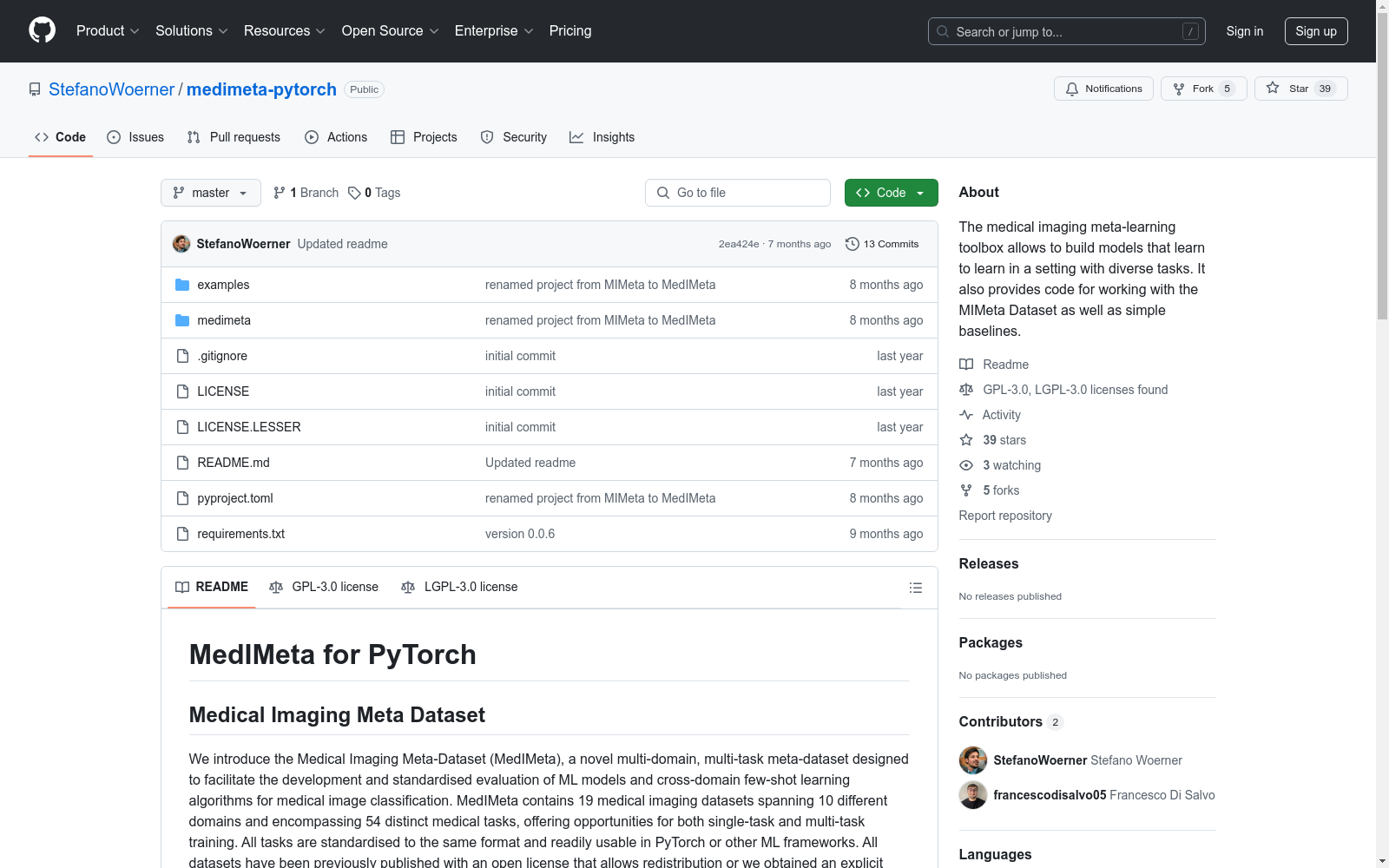
Task: Open the Product dropdown menu
Action: 108,31
